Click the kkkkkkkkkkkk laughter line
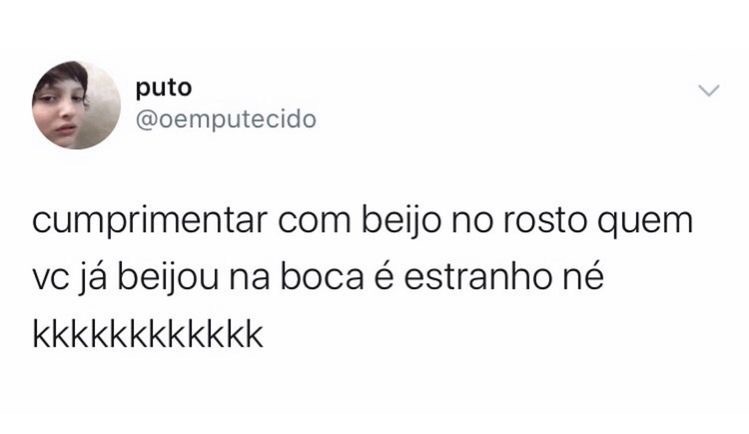This screenshot has width=749, height=434. pyautogui.click(x=148, y=334)
